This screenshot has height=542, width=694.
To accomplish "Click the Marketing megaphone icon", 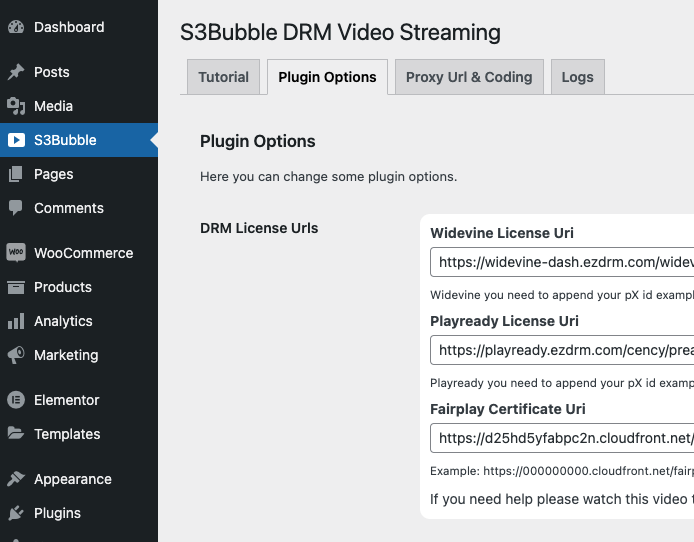I will 16,355.
